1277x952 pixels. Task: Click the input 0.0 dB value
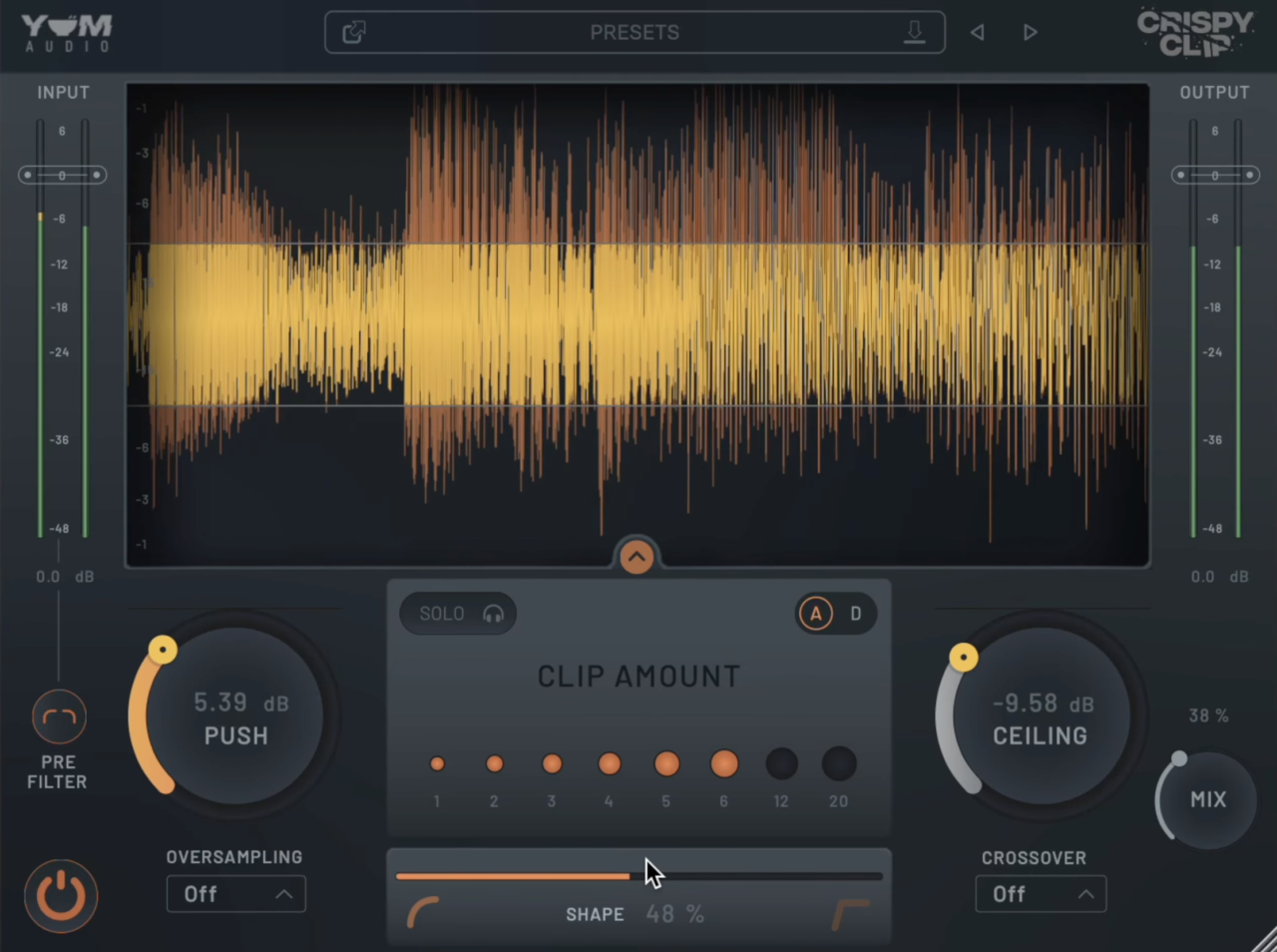65,577
